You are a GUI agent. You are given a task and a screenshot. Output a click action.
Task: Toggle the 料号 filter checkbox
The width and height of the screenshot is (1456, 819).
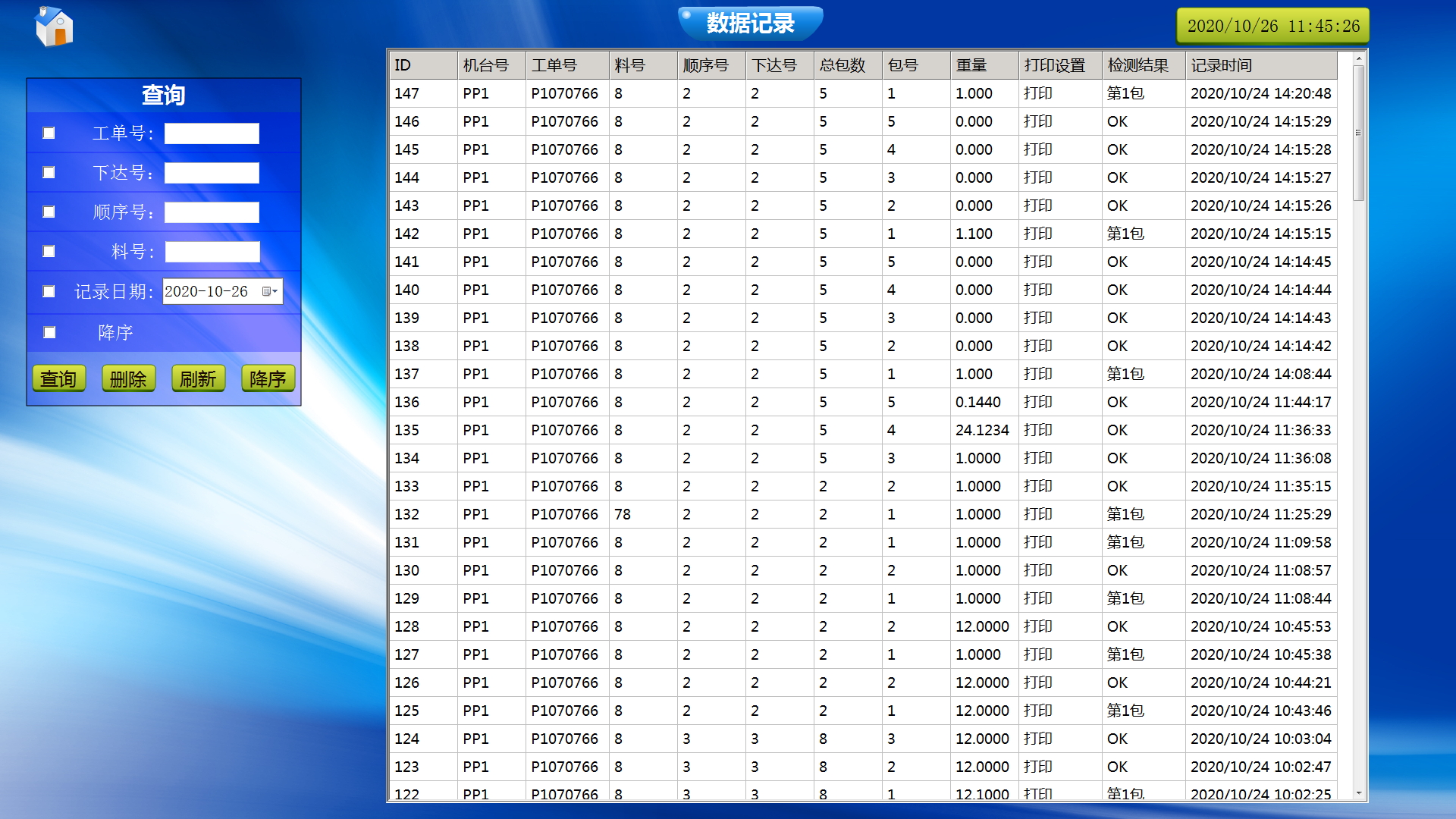pos(49,252)
